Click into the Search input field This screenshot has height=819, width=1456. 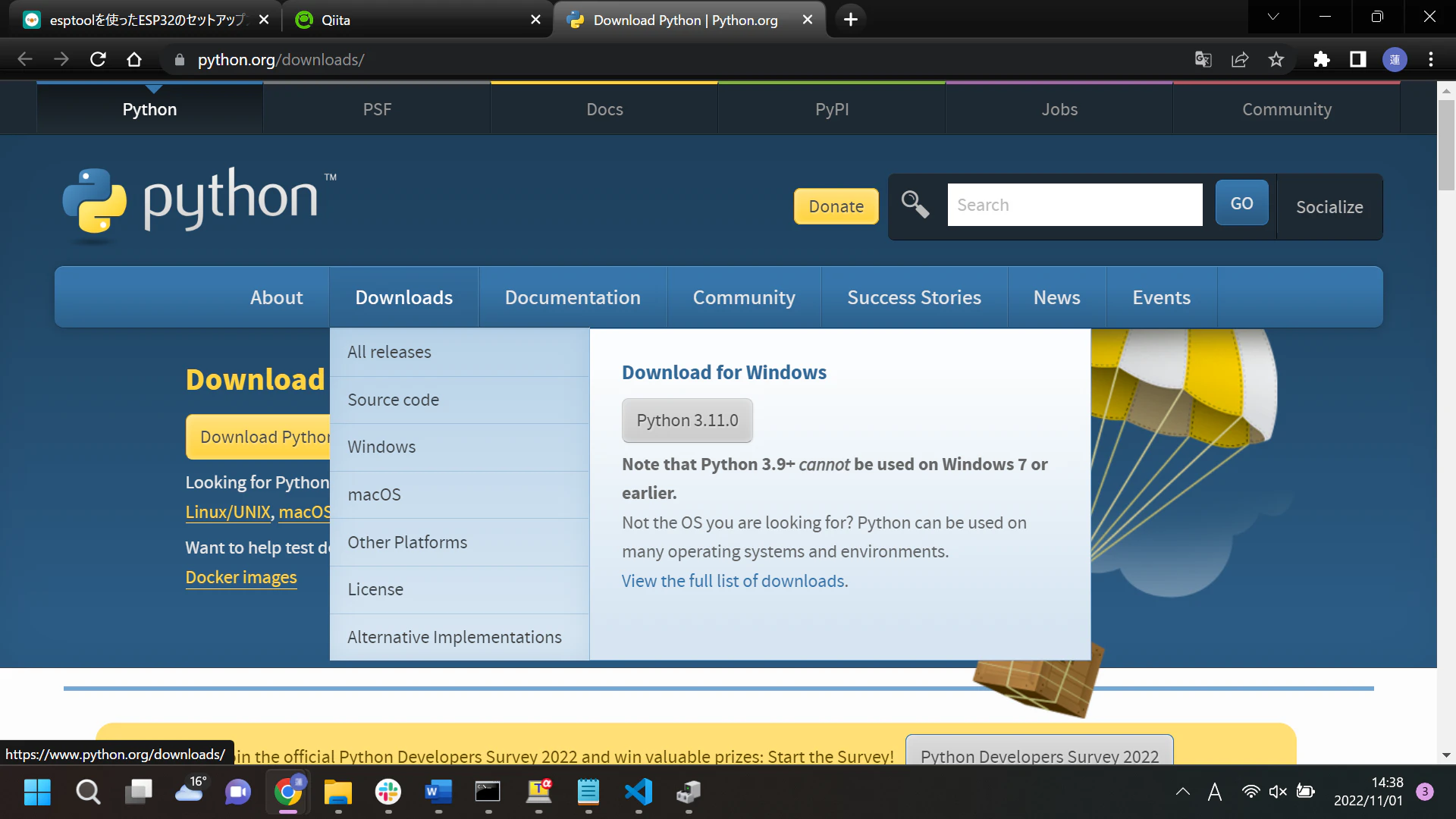pyautogui.click(x=1075, y=205)
